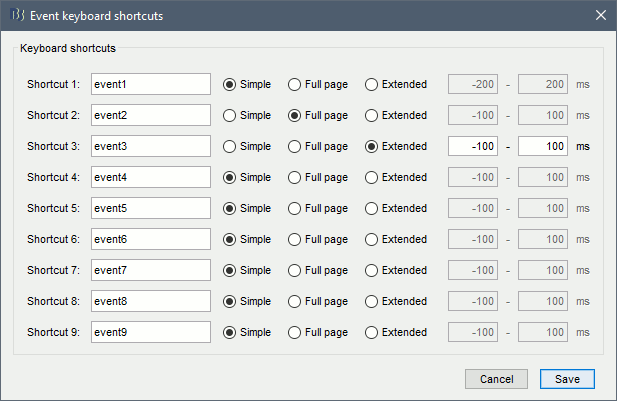Enable Extended mode for Shortcut 4
Image resolution: width=617 pixels, height=401 pixels.
372,177
